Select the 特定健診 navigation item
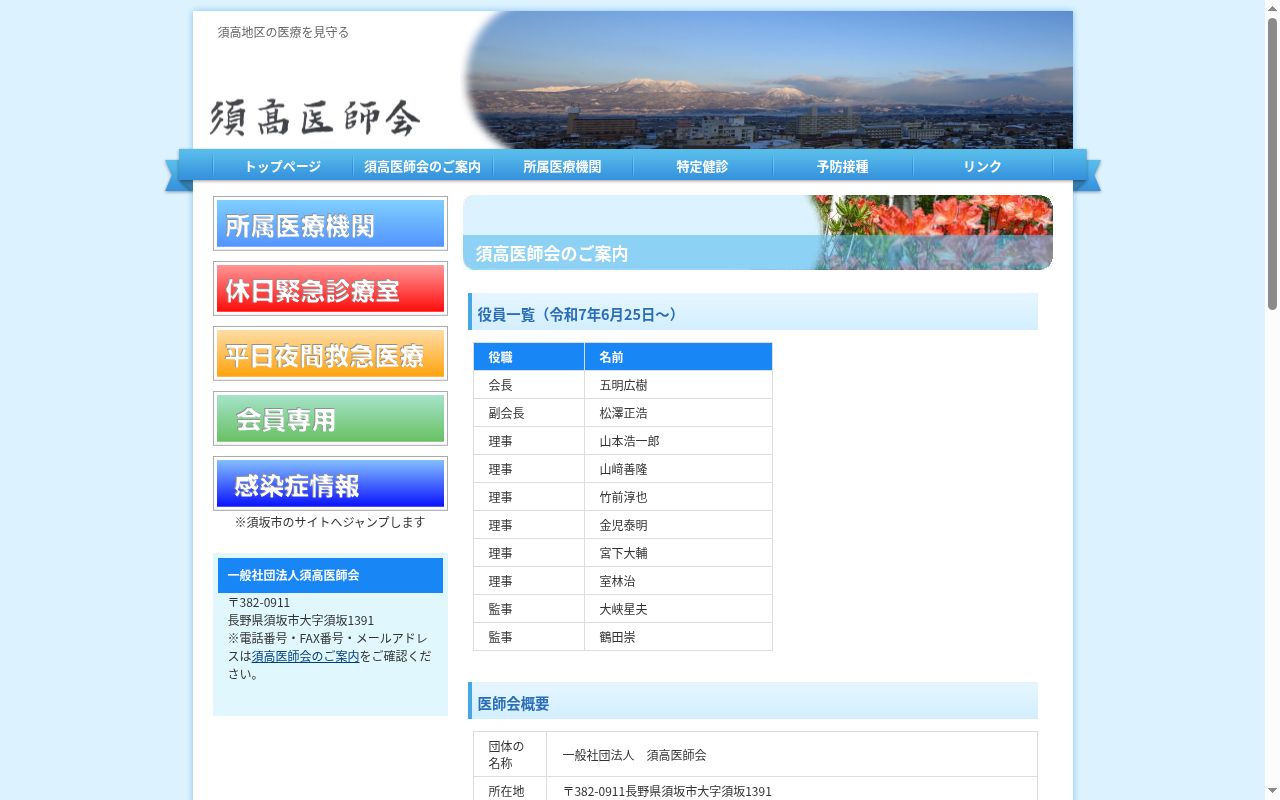 [x=703, y=167]
